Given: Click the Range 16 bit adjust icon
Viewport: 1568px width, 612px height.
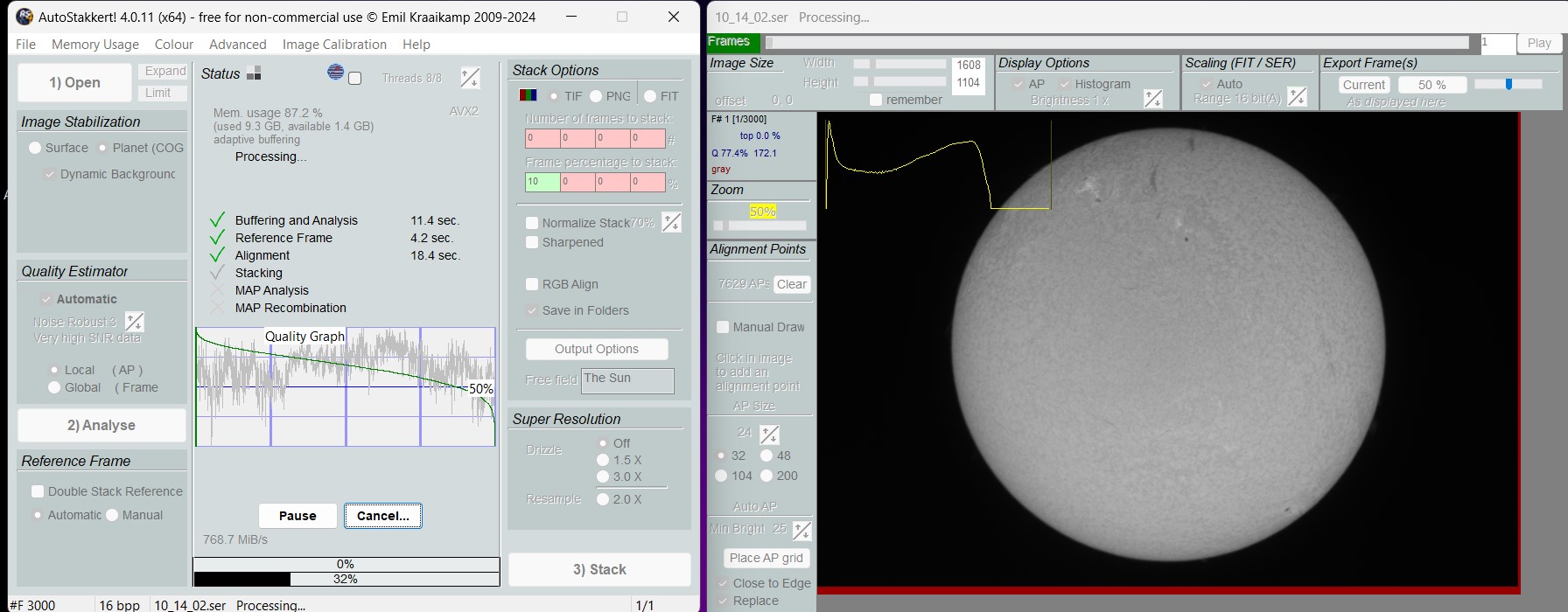Looking at the screenshot, I should (x=1297, y=96).
